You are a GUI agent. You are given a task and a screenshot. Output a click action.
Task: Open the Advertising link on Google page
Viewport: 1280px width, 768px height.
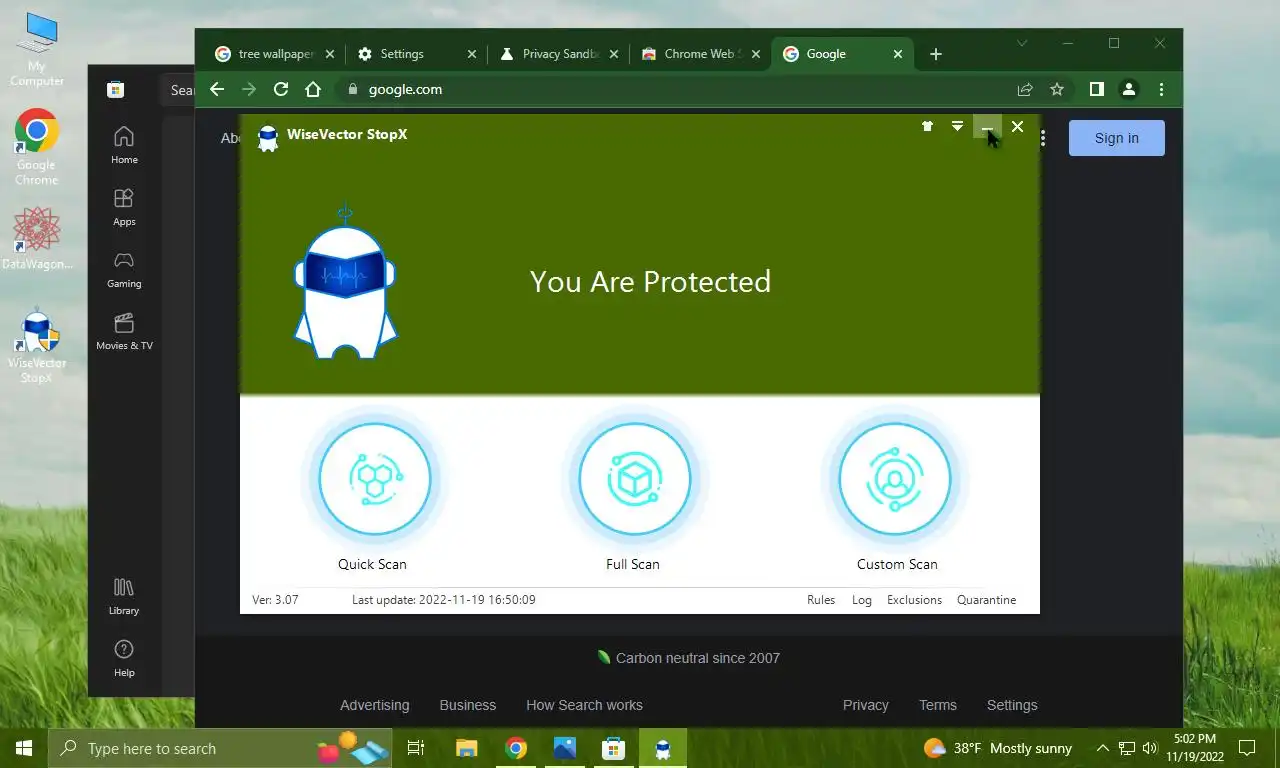click(374, 705)
